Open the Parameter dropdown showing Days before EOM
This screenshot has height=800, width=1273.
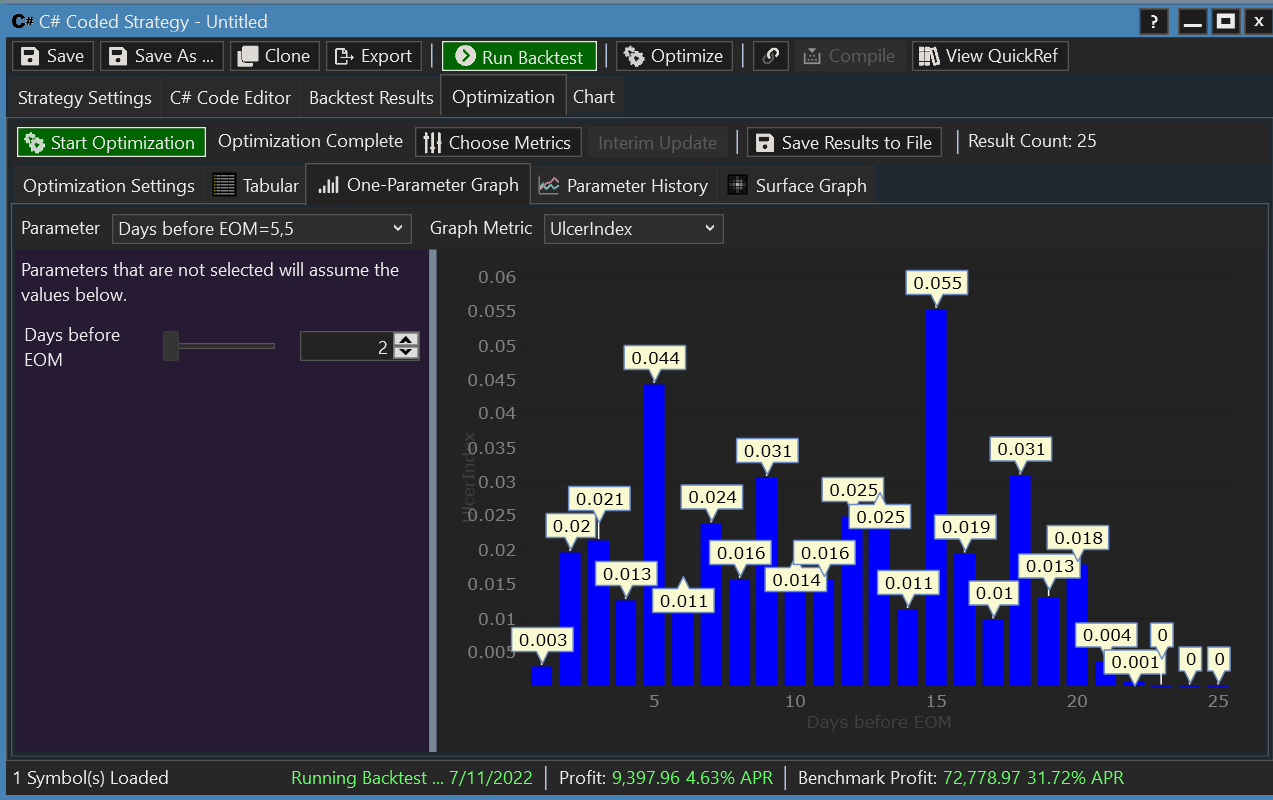click(261, 228)
